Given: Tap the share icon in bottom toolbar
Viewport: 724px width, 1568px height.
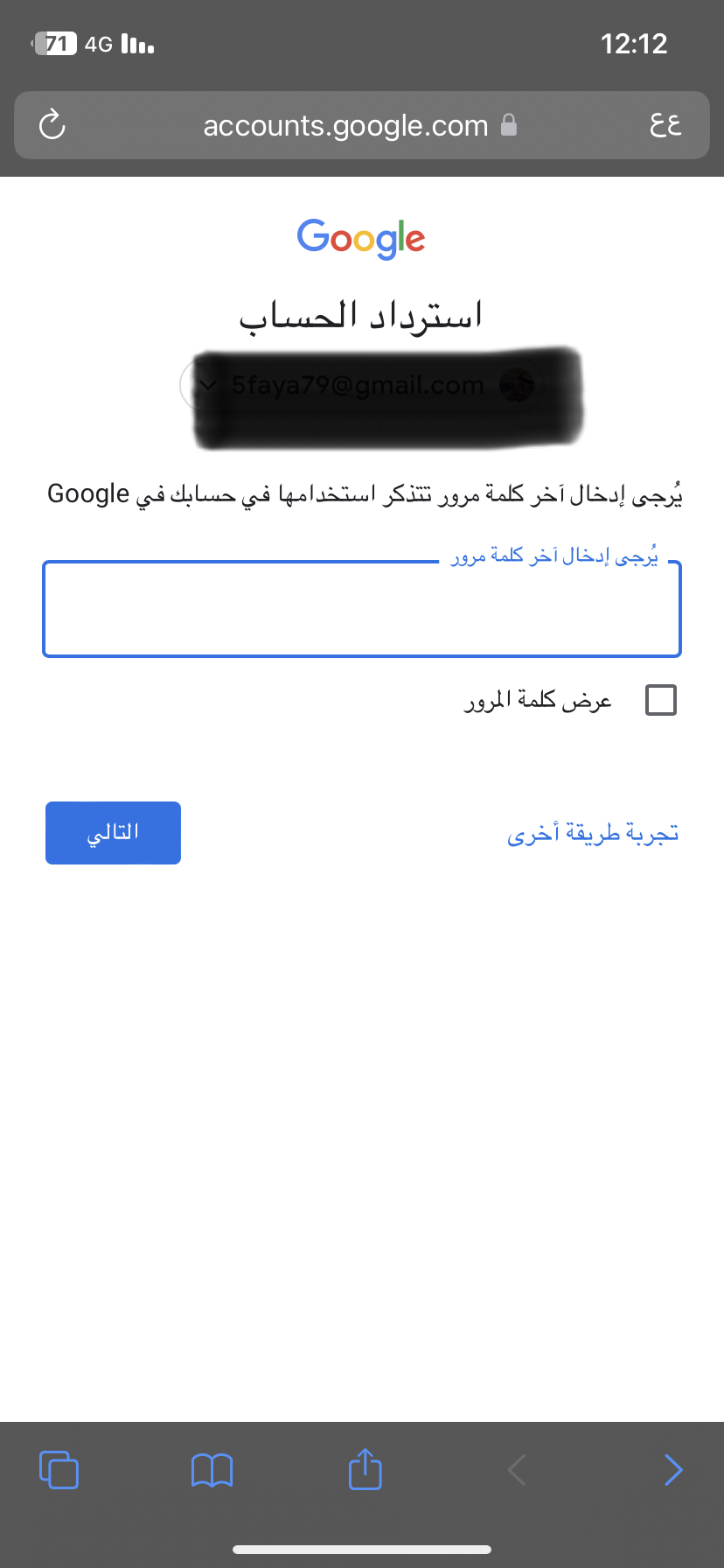Looking at the screenshot, I should tap(365, 1468).
